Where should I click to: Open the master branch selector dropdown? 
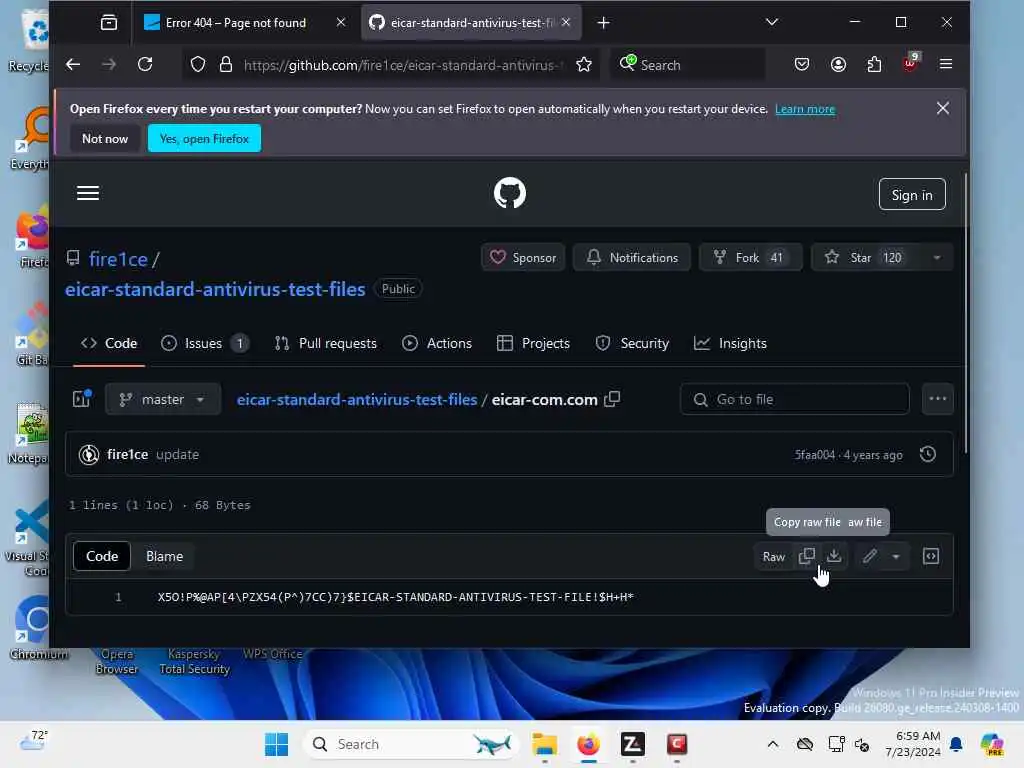(x=163, y=399)
